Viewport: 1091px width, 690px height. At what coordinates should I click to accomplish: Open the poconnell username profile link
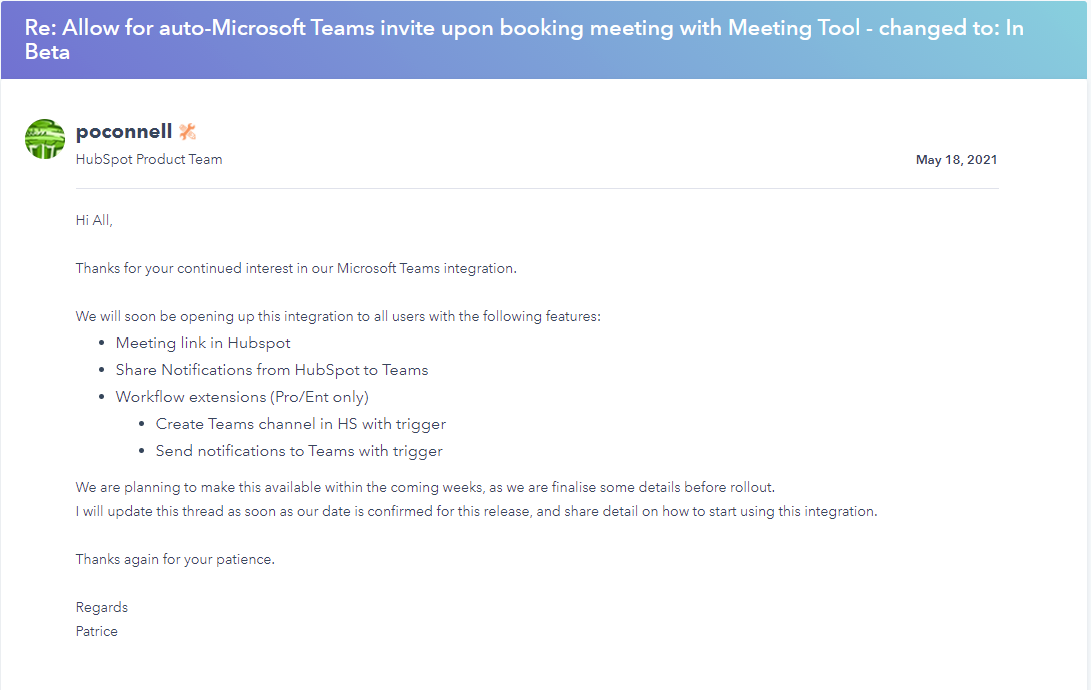coord(124,131)
